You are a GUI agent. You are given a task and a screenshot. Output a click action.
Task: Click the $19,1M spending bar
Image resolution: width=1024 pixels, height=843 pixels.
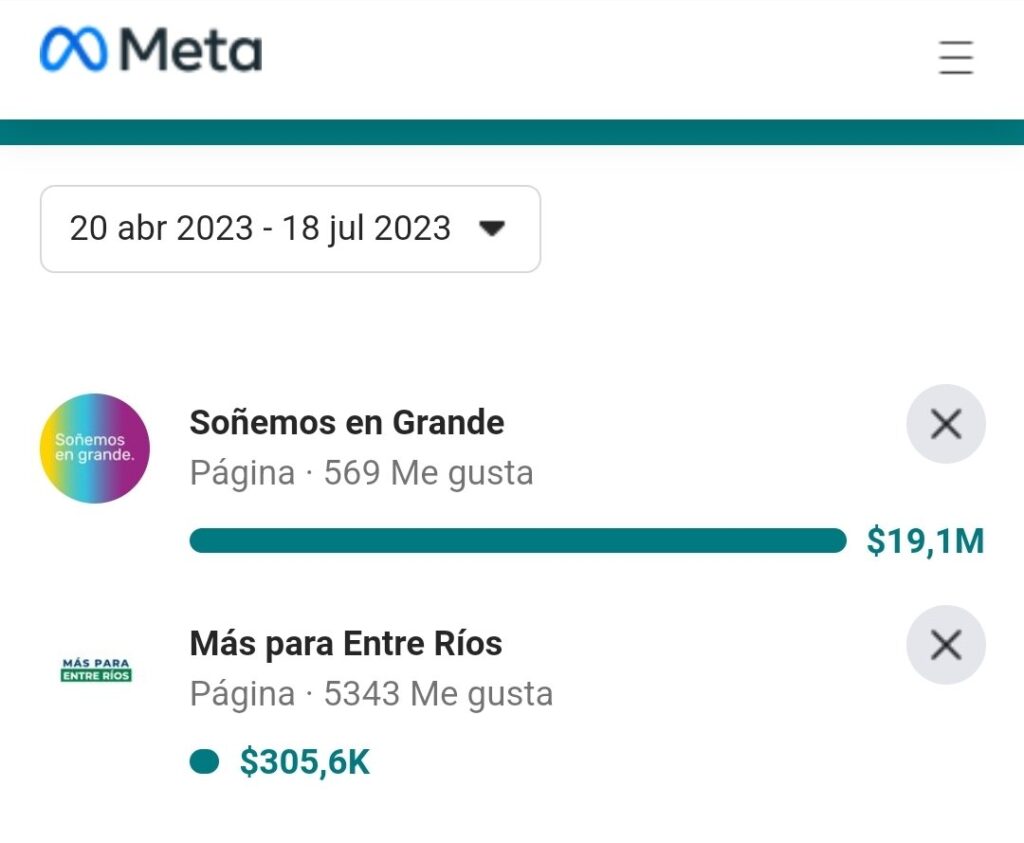tap(518, 541)
